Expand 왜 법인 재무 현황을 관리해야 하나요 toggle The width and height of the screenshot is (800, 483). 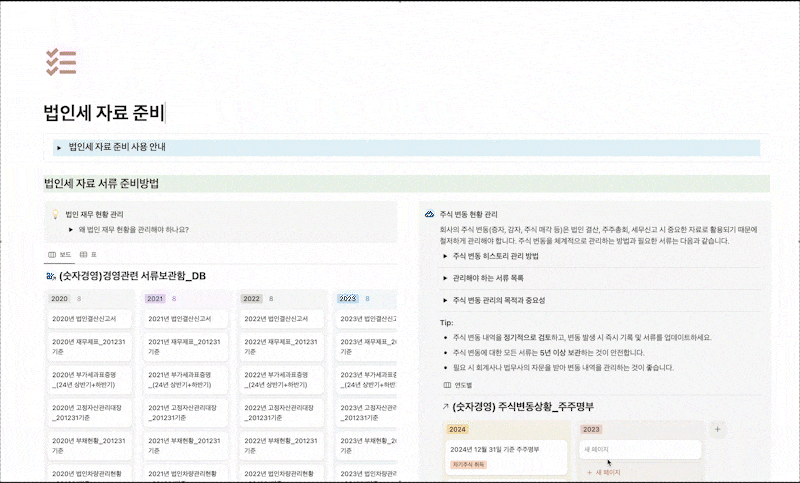coord(70,230)
